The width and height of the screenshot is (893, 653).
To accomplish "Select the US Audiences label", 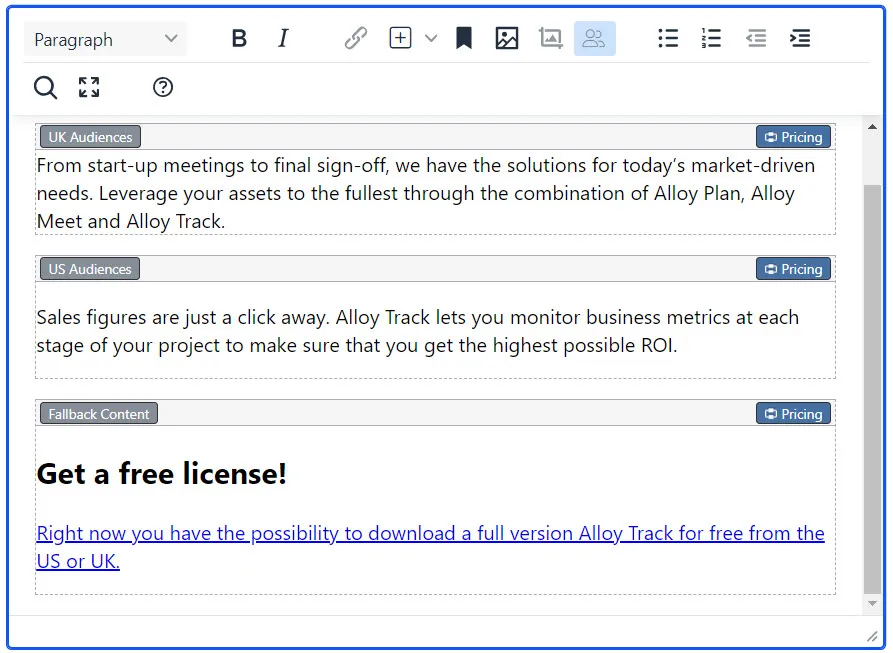I will click(90, 269).
